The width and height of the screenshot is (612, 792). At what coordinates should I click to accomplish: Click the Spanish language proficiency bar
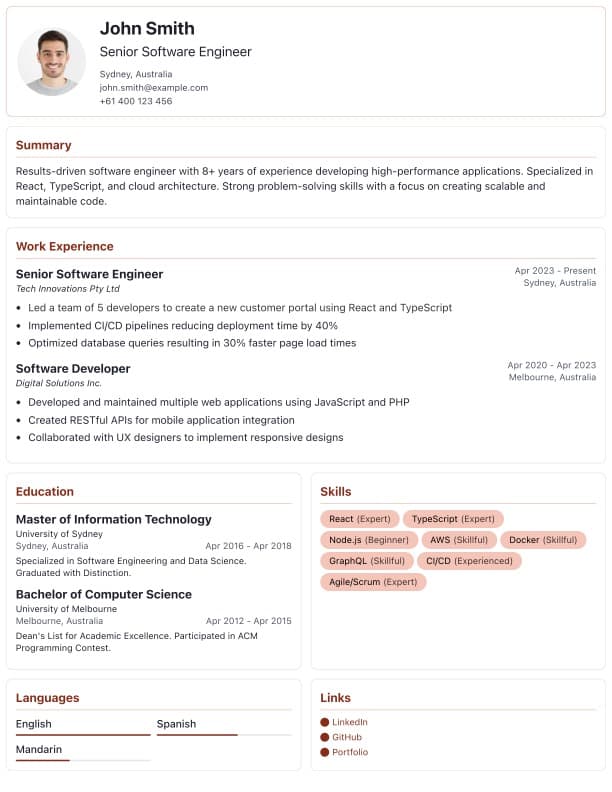[x=224, y=735]
